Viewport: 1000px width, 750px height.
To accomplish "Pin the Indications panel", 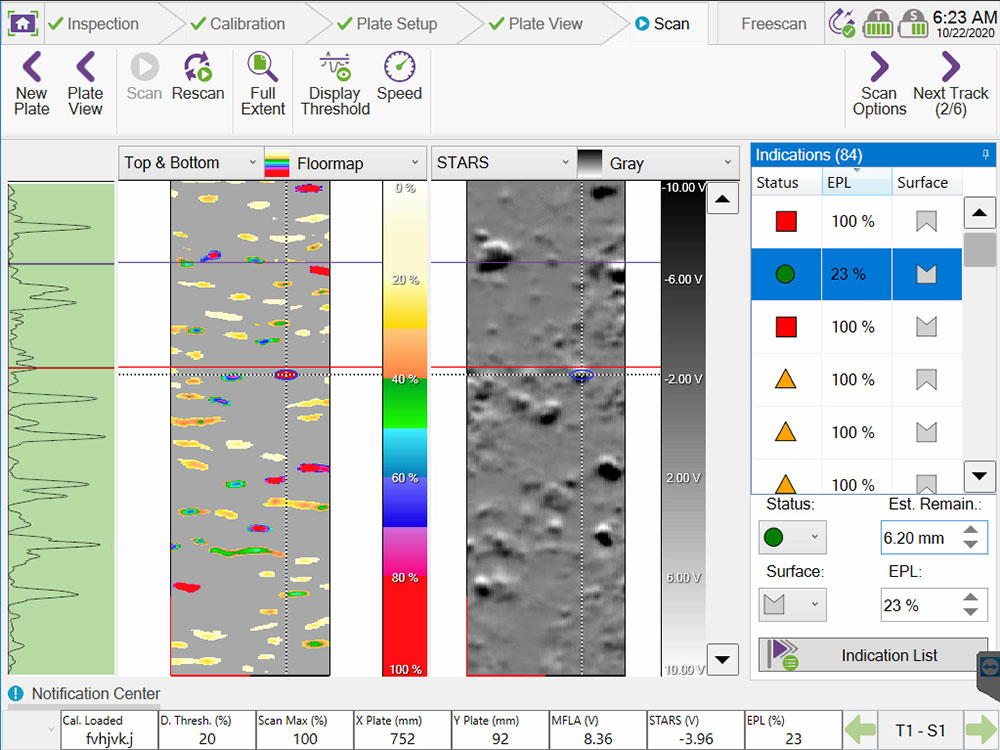I will (984, 155).
